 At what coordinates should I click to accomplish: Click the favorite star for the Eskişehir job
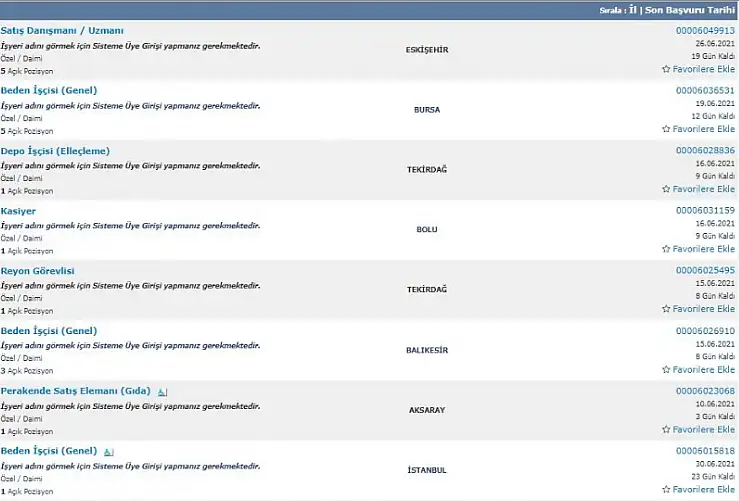click(x=666, y=69)
